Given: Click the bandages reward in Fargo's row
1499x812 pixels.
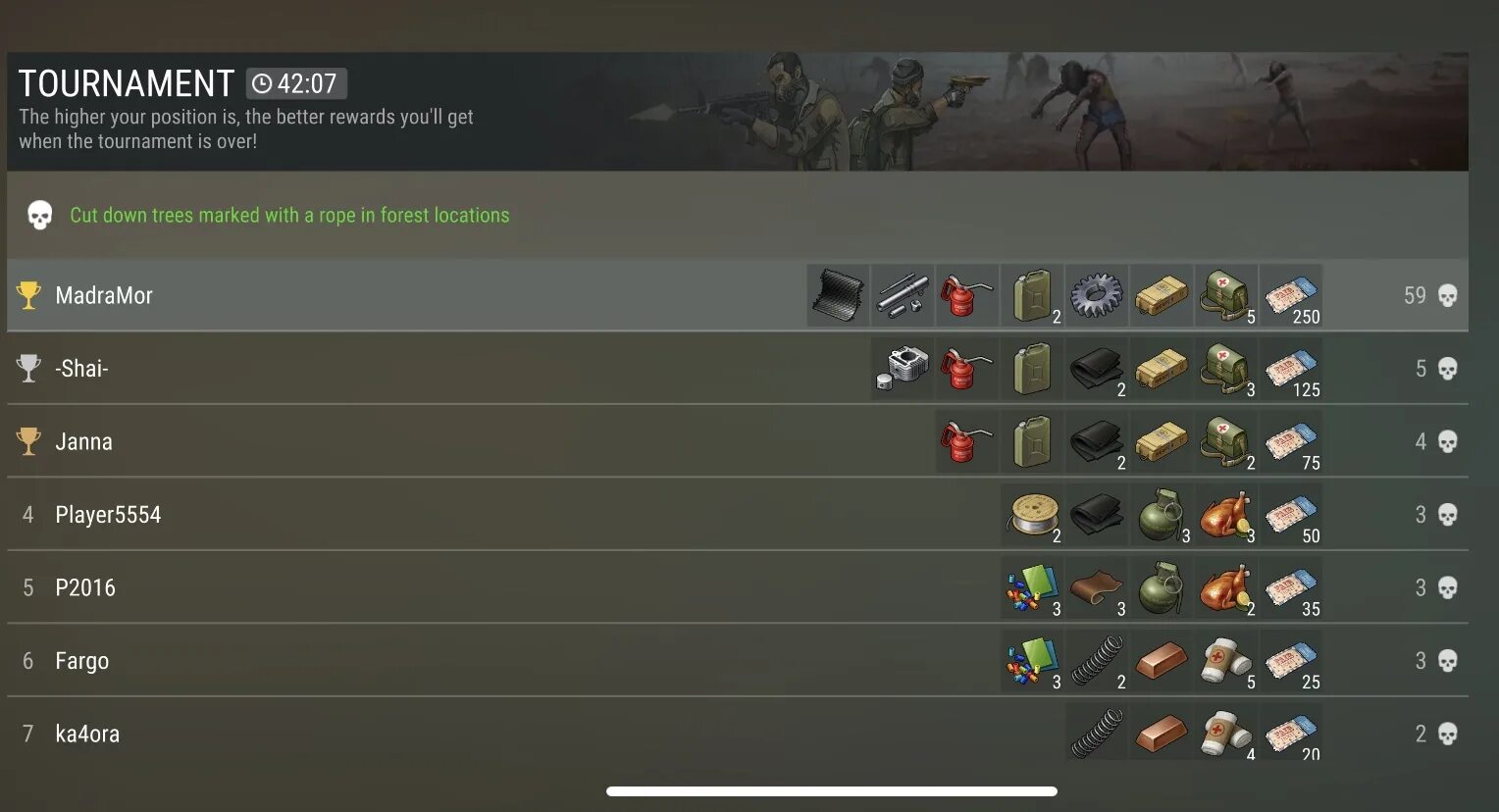Looking at the screenshot, I should click(x=1226, y=661).
